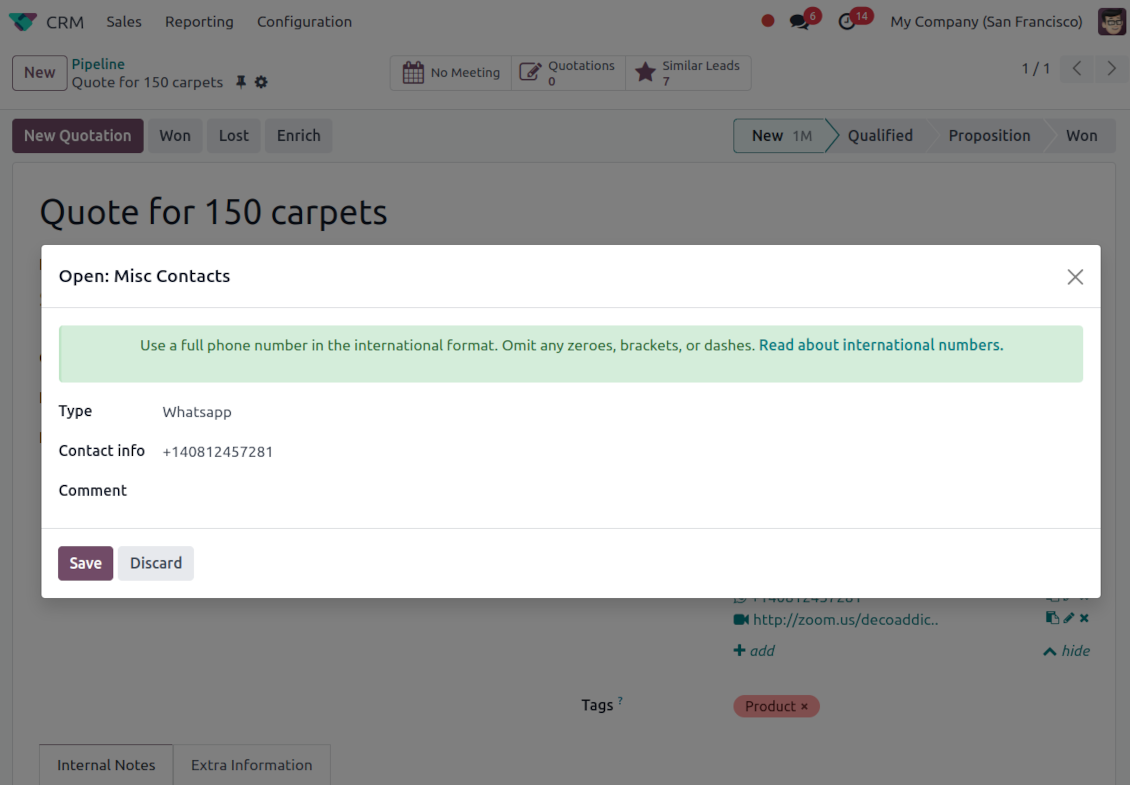This screenshot has width=1130, height=785.
Task: Open Read about international numbers link
Action: 880,345
